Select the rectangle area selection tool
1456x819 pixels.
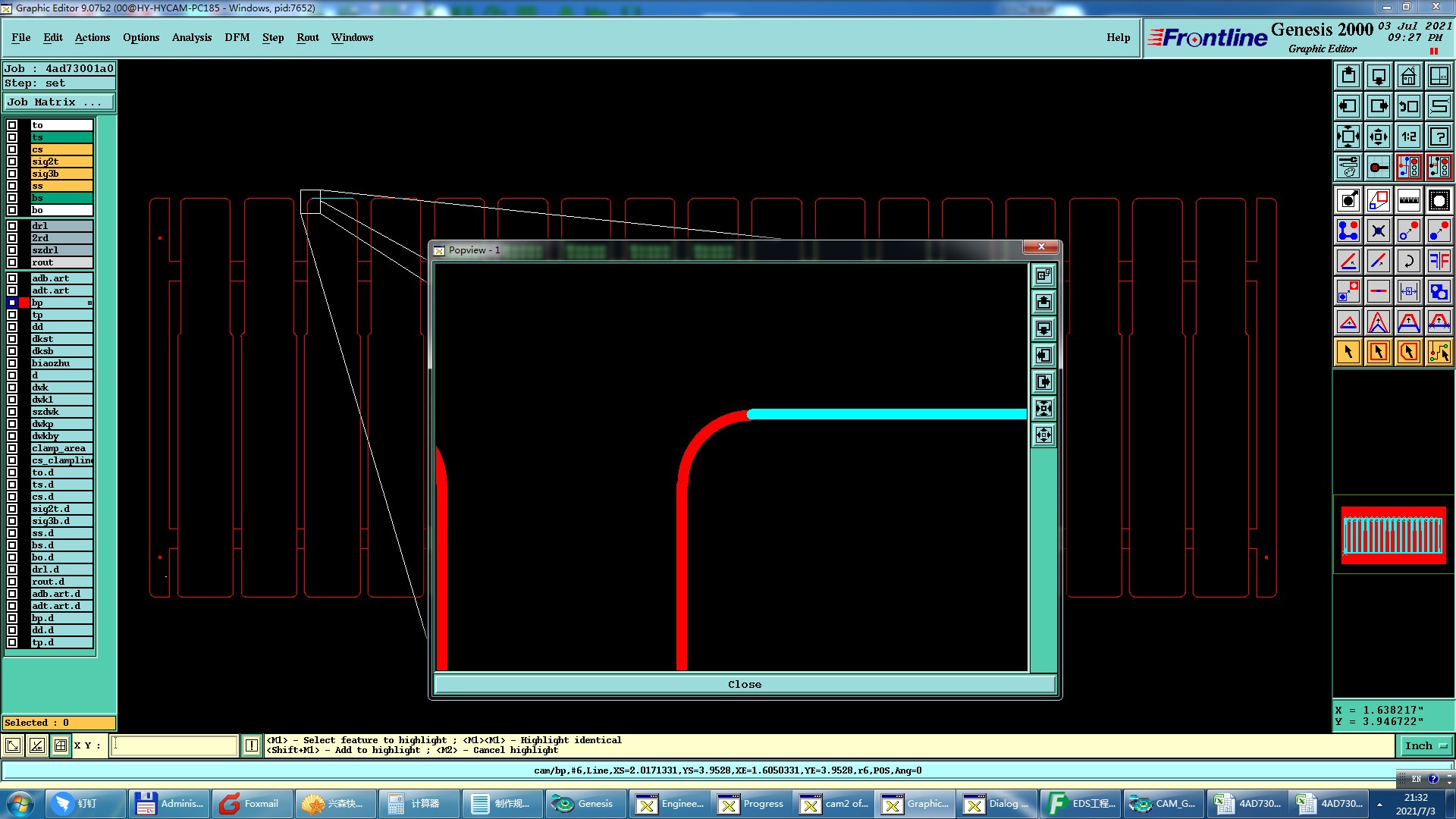pyautogui.click(x=1379, y=352)
